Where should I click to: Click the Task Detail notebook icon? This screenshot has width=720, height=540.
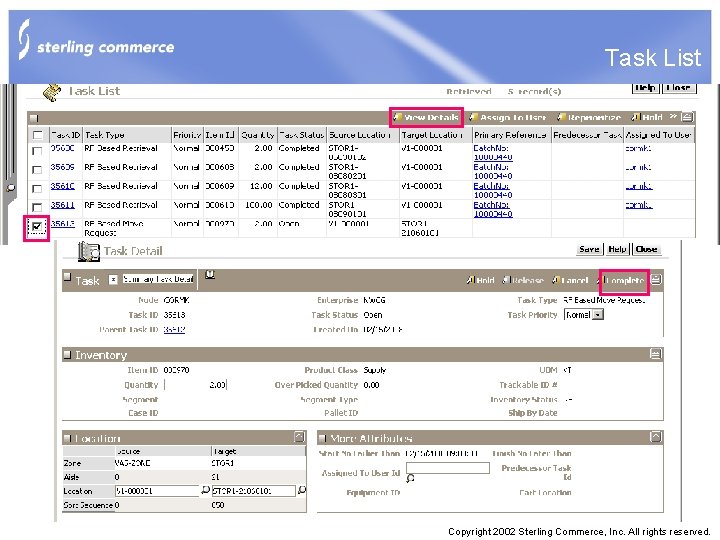89,251
